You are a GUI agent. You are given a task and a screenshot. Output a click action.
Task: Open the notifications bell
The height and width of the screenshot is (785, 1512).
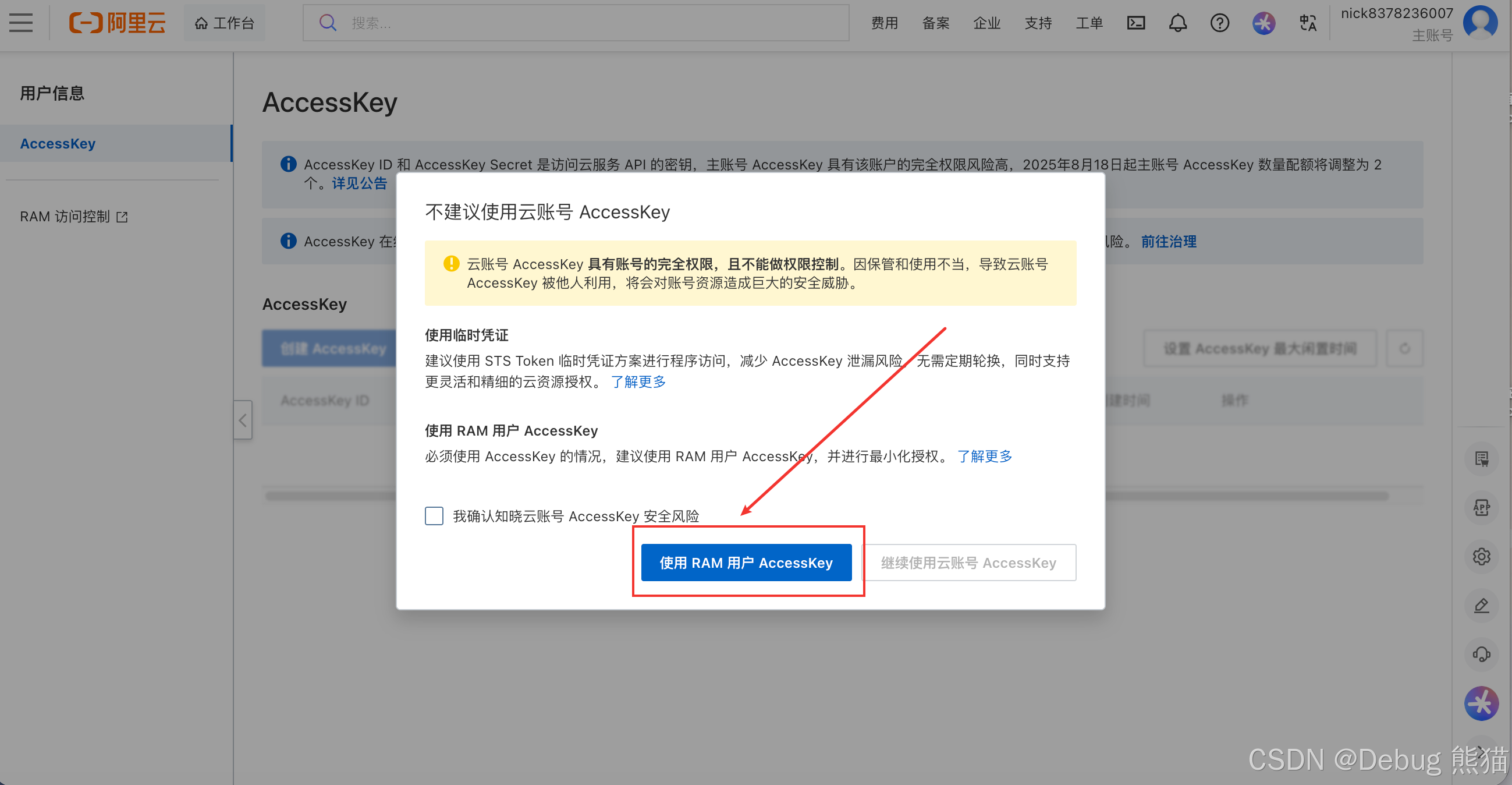(x=1177, y=23)
